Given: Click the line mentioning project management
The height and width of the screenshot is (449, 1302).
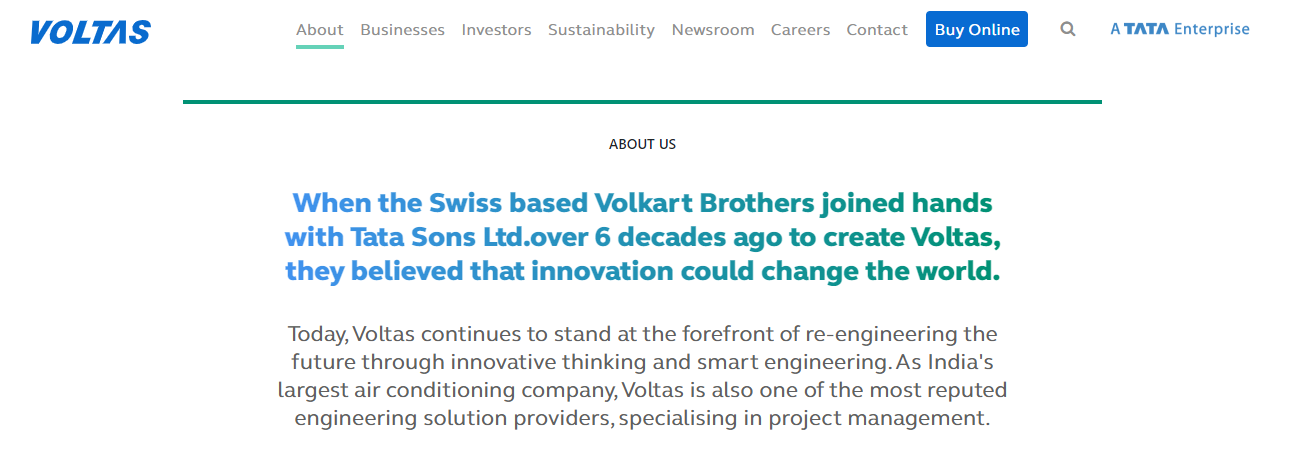Looking at the screenshot, I should click(642, 417).
